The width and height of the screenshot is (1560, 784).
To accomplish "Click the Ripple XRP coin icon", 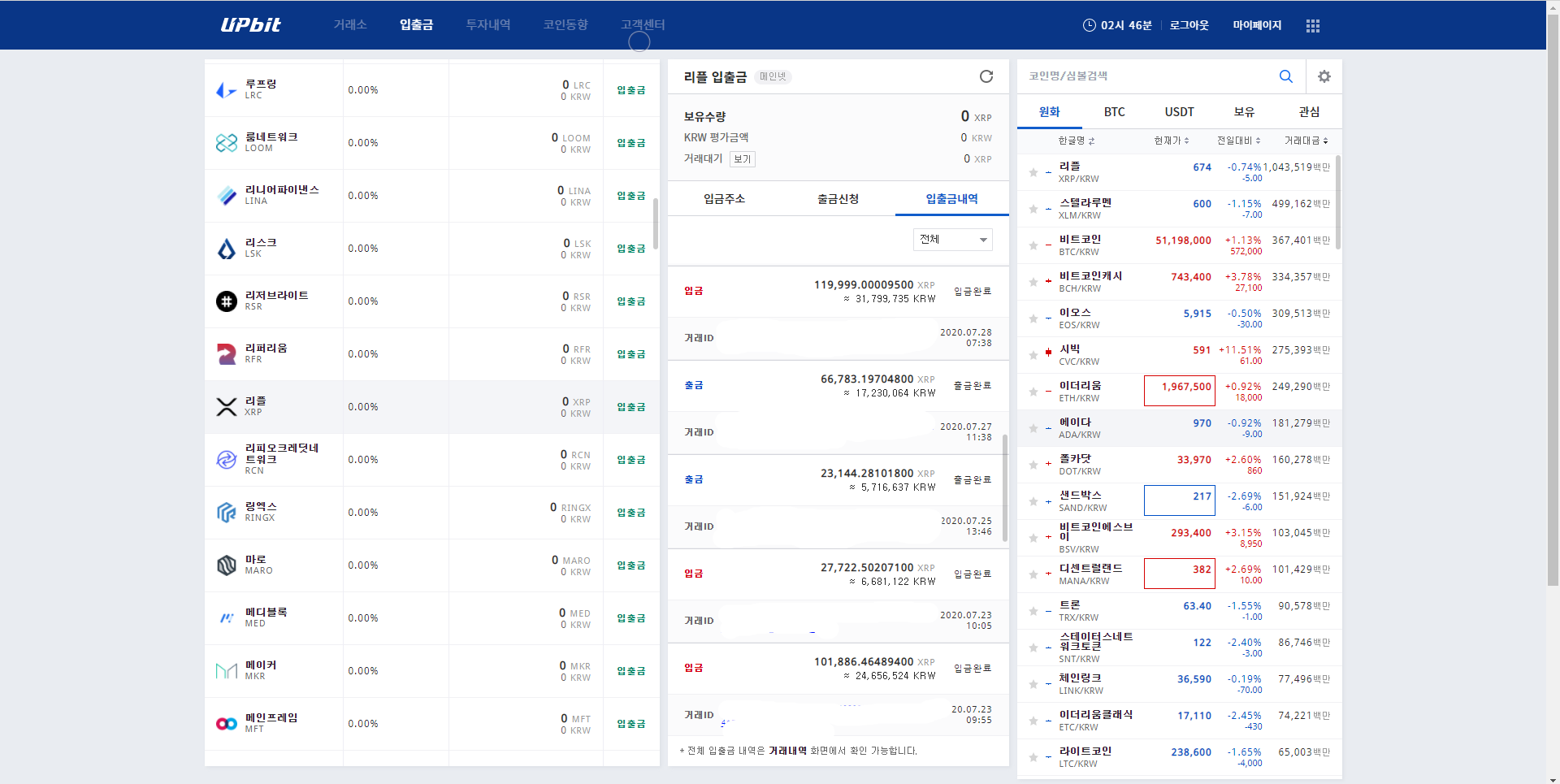I will (226, 407).
